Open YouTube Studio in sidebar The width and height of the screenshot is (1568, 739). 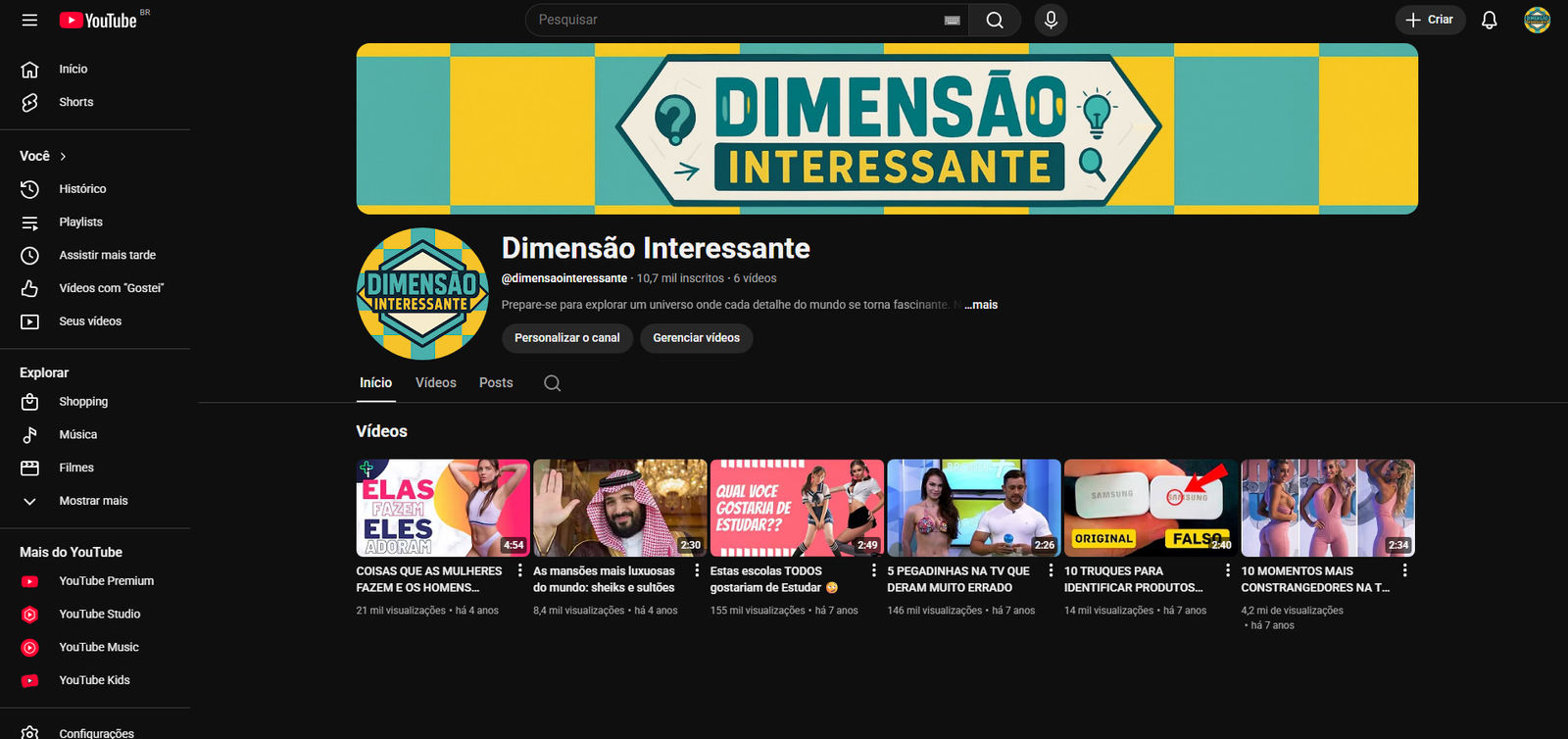[99, 615]
